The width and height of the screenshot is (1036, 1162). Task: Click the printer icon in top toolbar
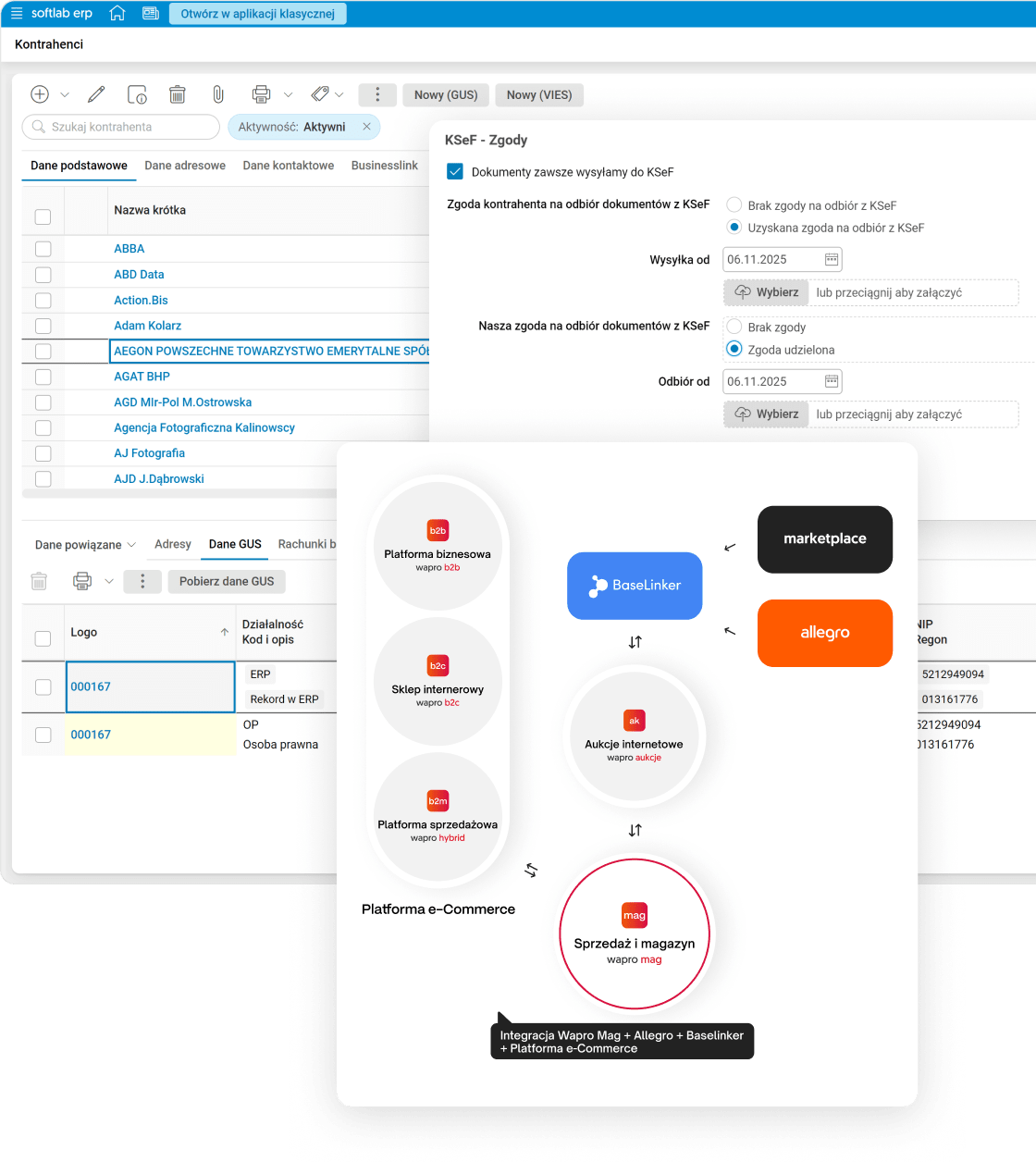tap(262, 94)
